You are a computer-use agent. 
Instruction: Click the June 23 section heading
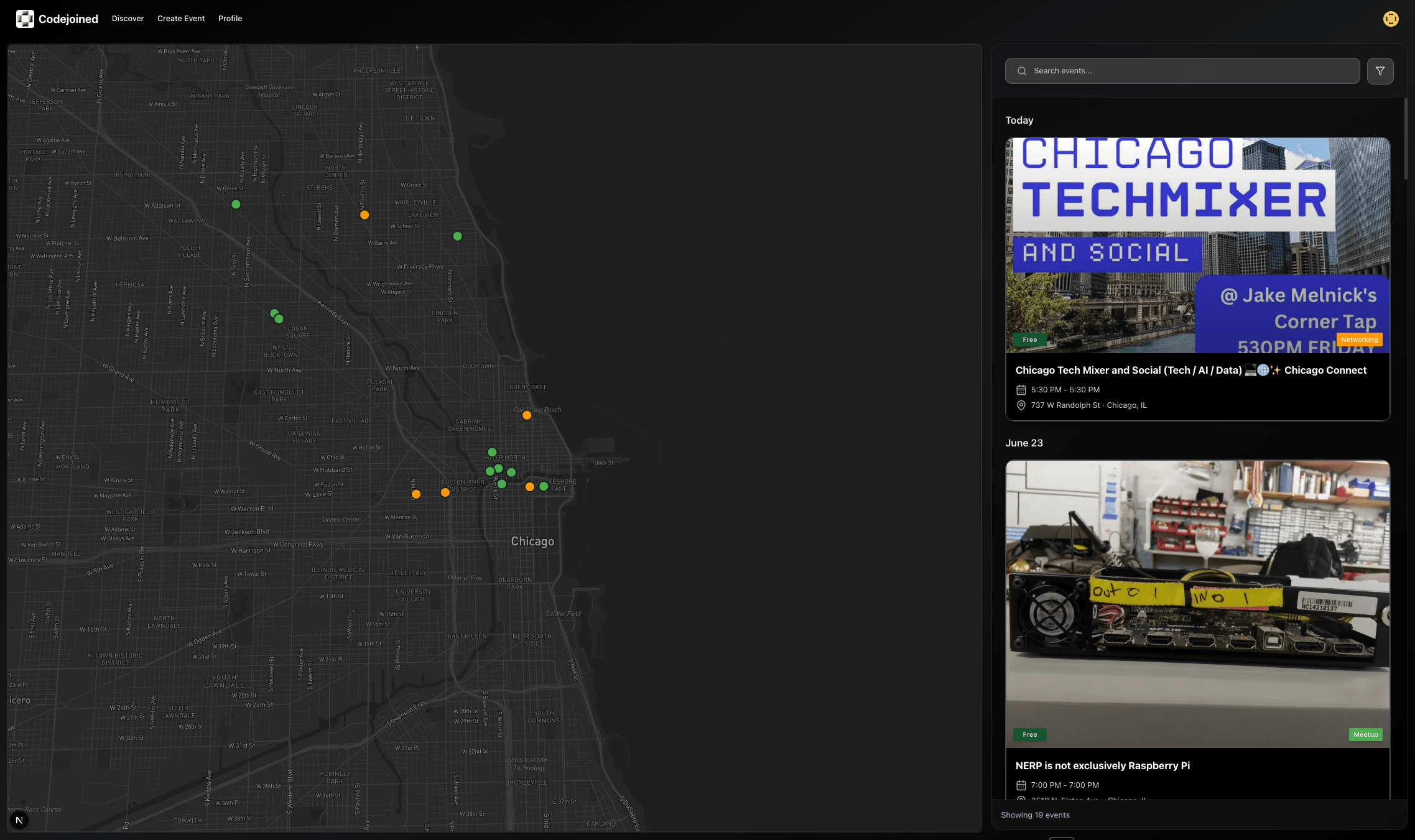(1024, 443)
